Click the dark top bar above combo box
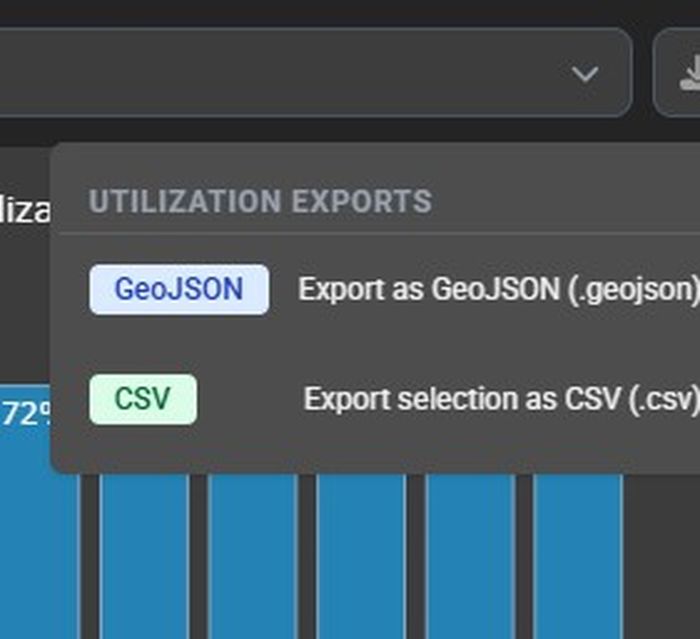Image resolution: width=700 pixels, height=639 pixels. pos(300,12)
